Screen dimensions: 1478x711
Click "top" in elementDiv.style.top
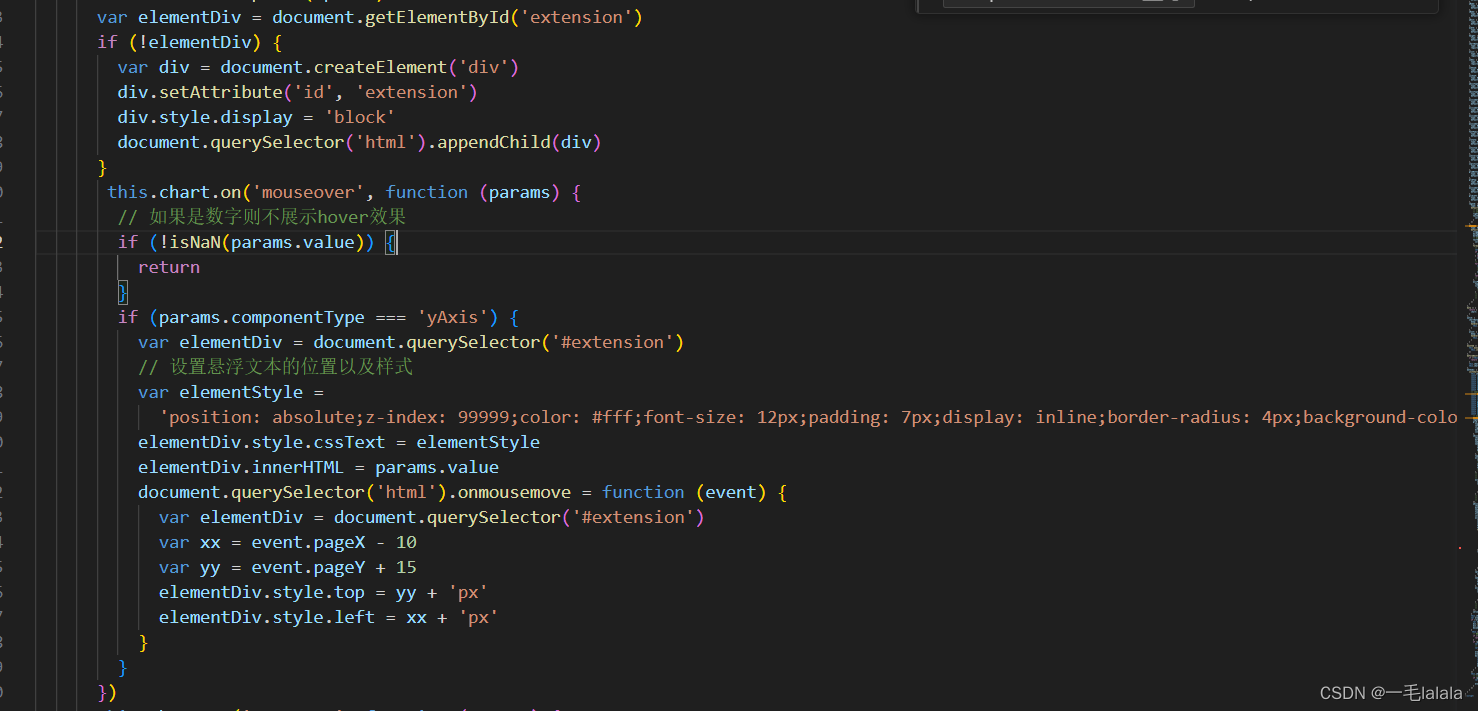pyautogui.click(x=349, y=592)
